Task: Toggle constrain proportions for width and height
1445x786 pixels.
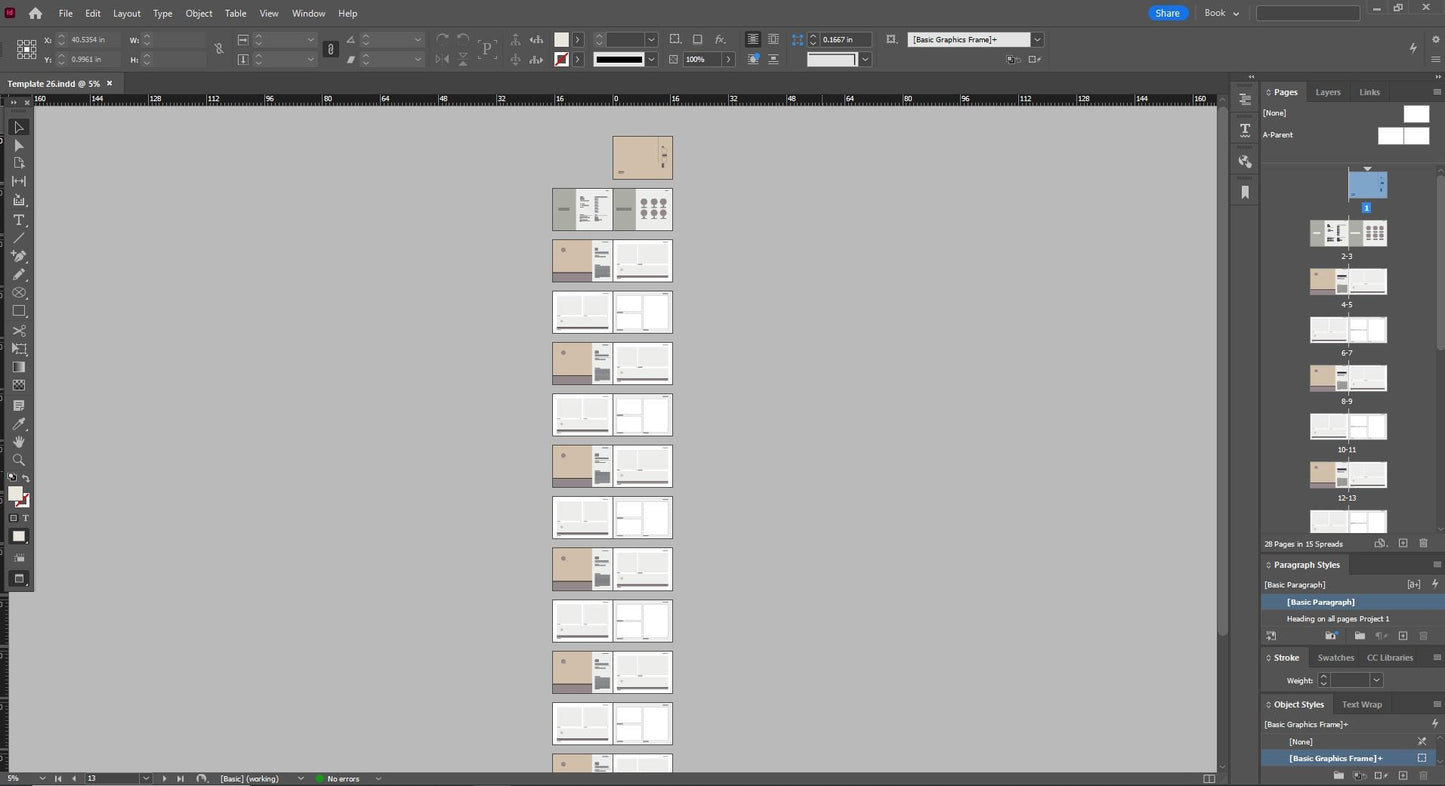Action: click(x=219, y=49)
